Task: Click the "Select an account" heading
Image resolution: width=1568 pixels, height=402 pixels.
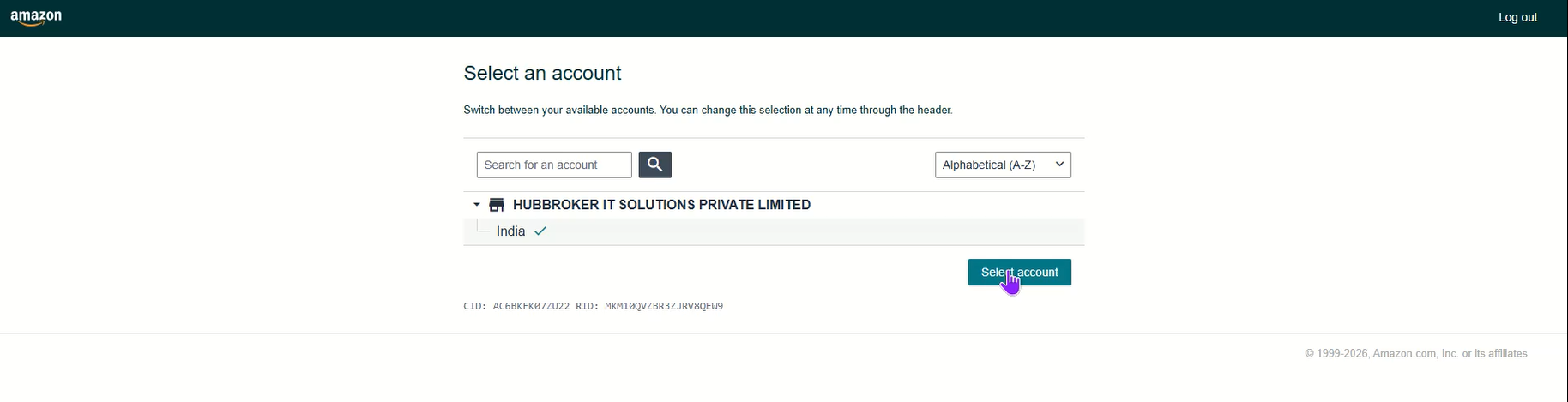Action: [x=542, y=73]
